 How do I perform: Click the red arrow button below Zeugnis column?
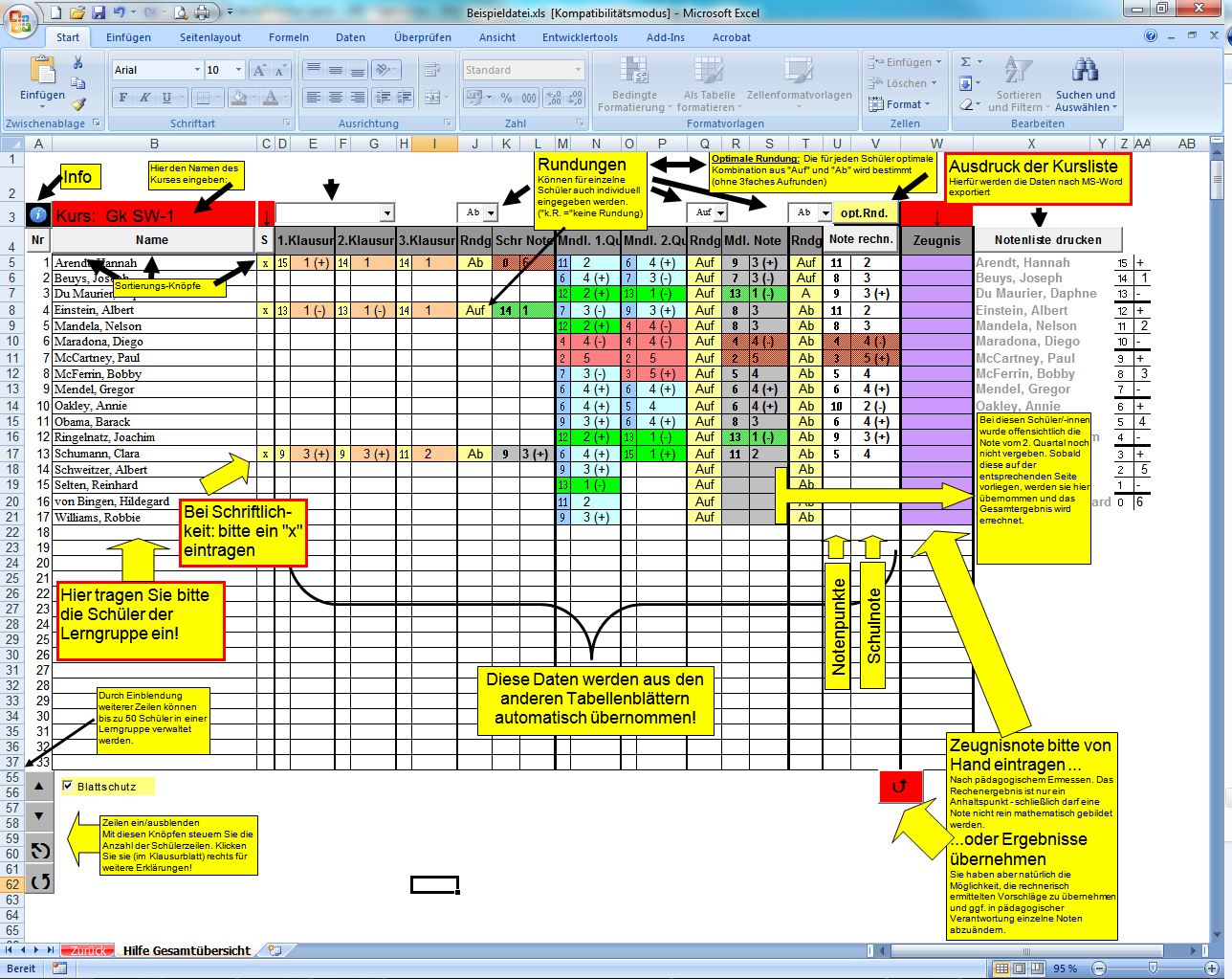click(x=900, y=787)
